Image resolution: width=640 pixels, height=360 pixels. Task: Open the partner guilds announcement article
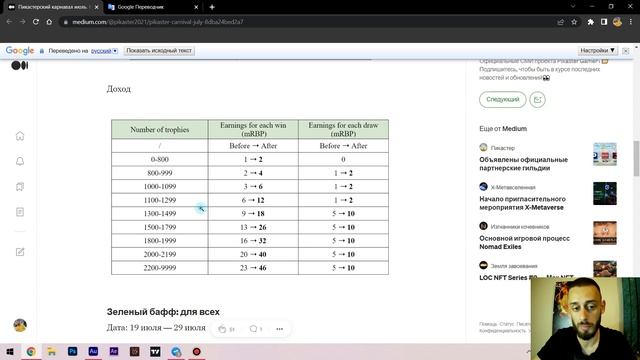(523, 164)
